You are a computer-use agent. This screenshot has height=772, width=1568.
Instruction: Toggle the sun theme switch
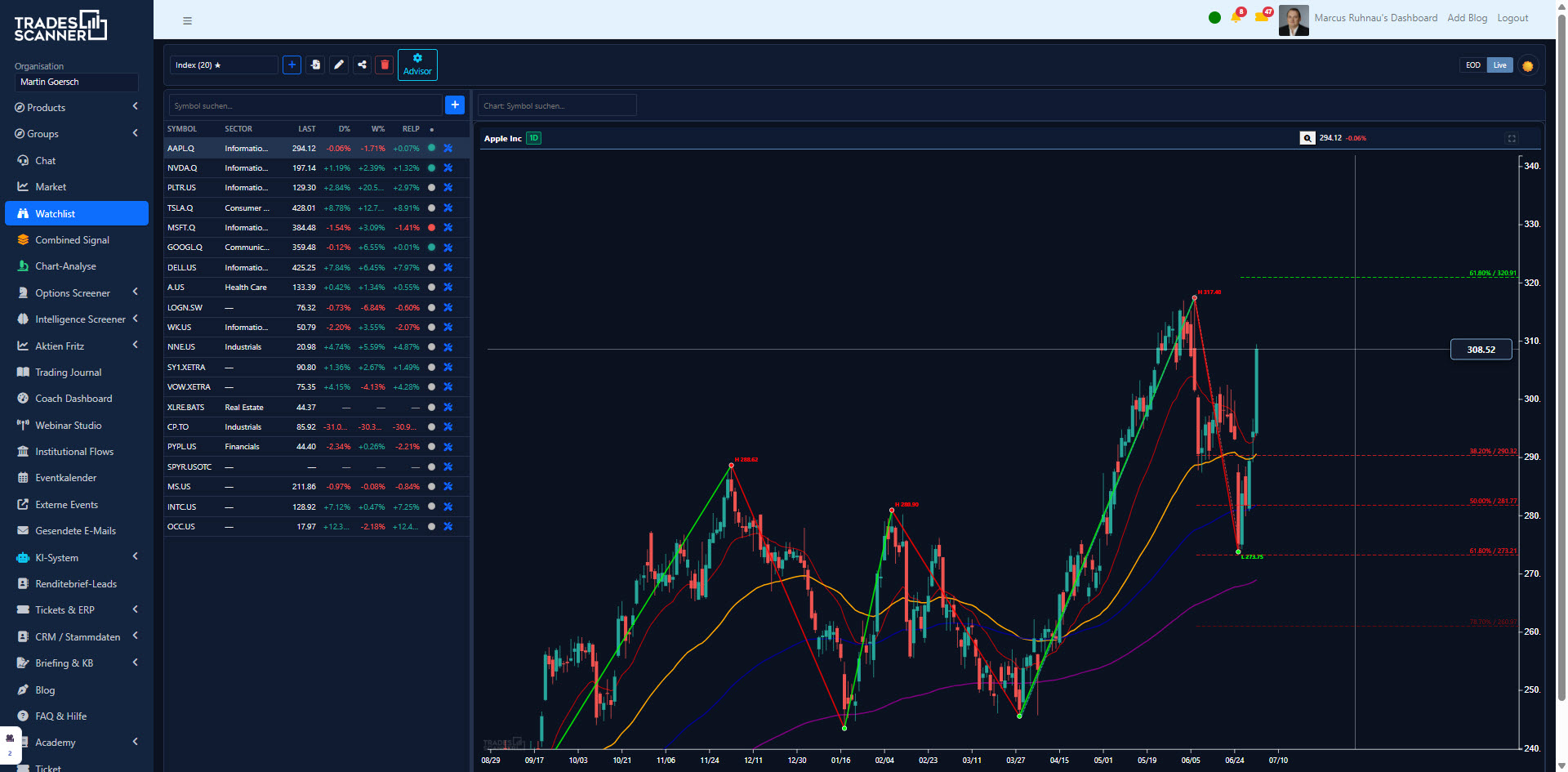[1527, 65]
